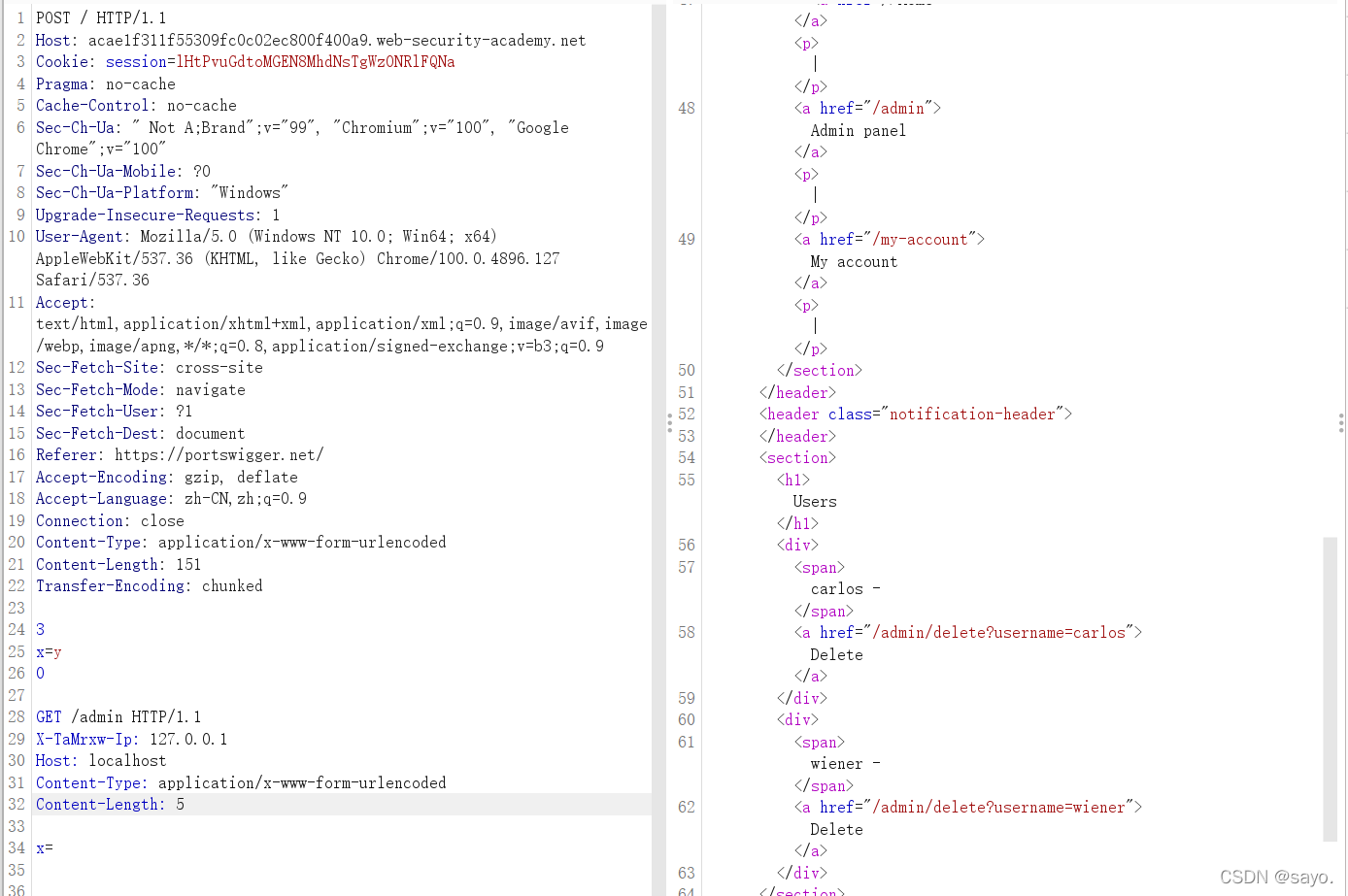Click the 'Pragma: no-cache' header

tap(106, 83)
